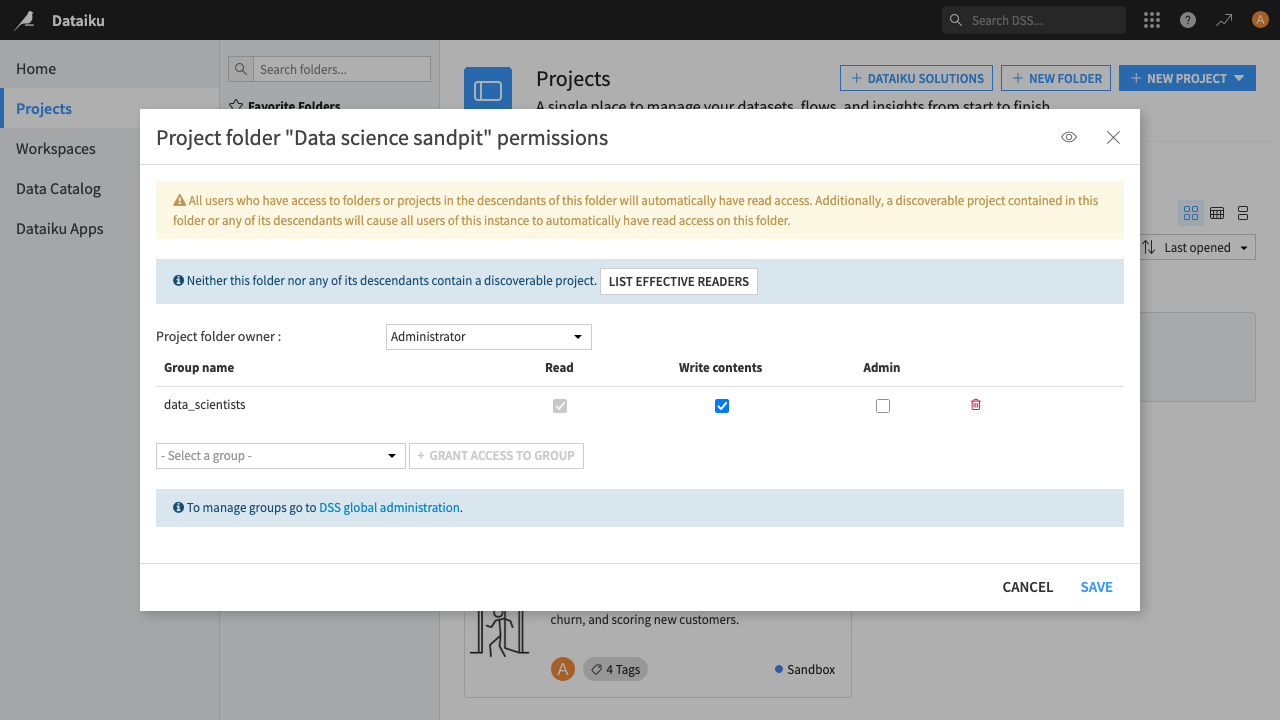Follow the DSS global administration link

click(389, 508)
